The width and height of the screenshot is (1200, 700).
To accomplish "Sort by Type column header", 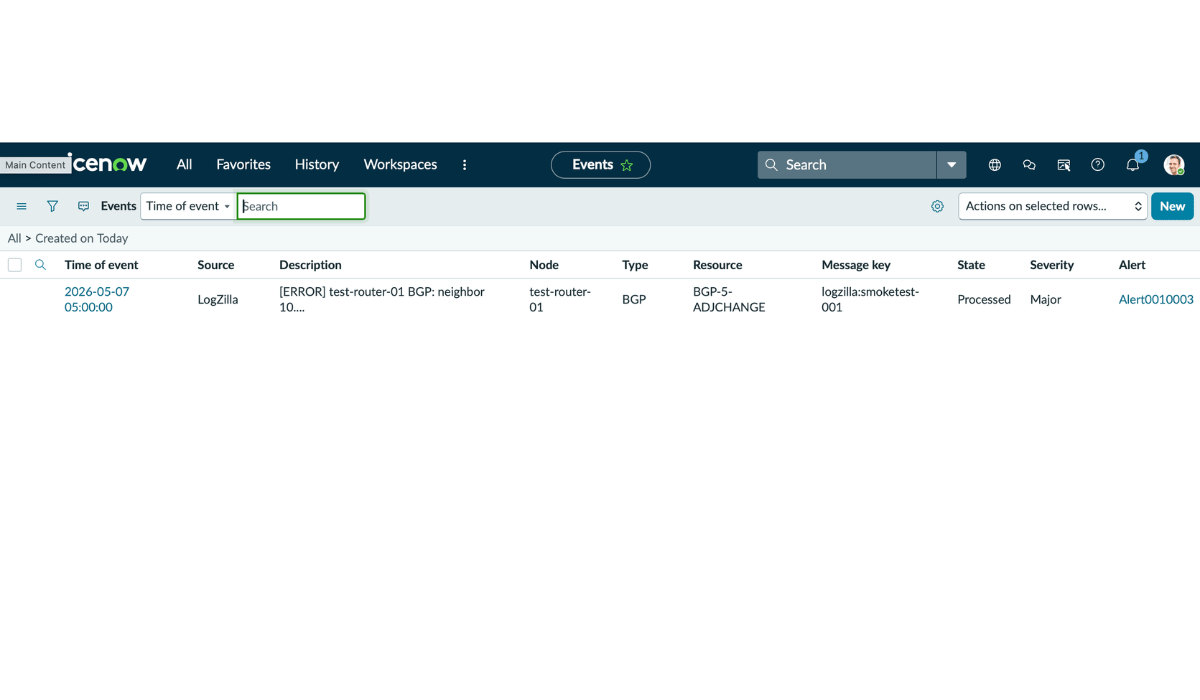I will tap(635, 265).
